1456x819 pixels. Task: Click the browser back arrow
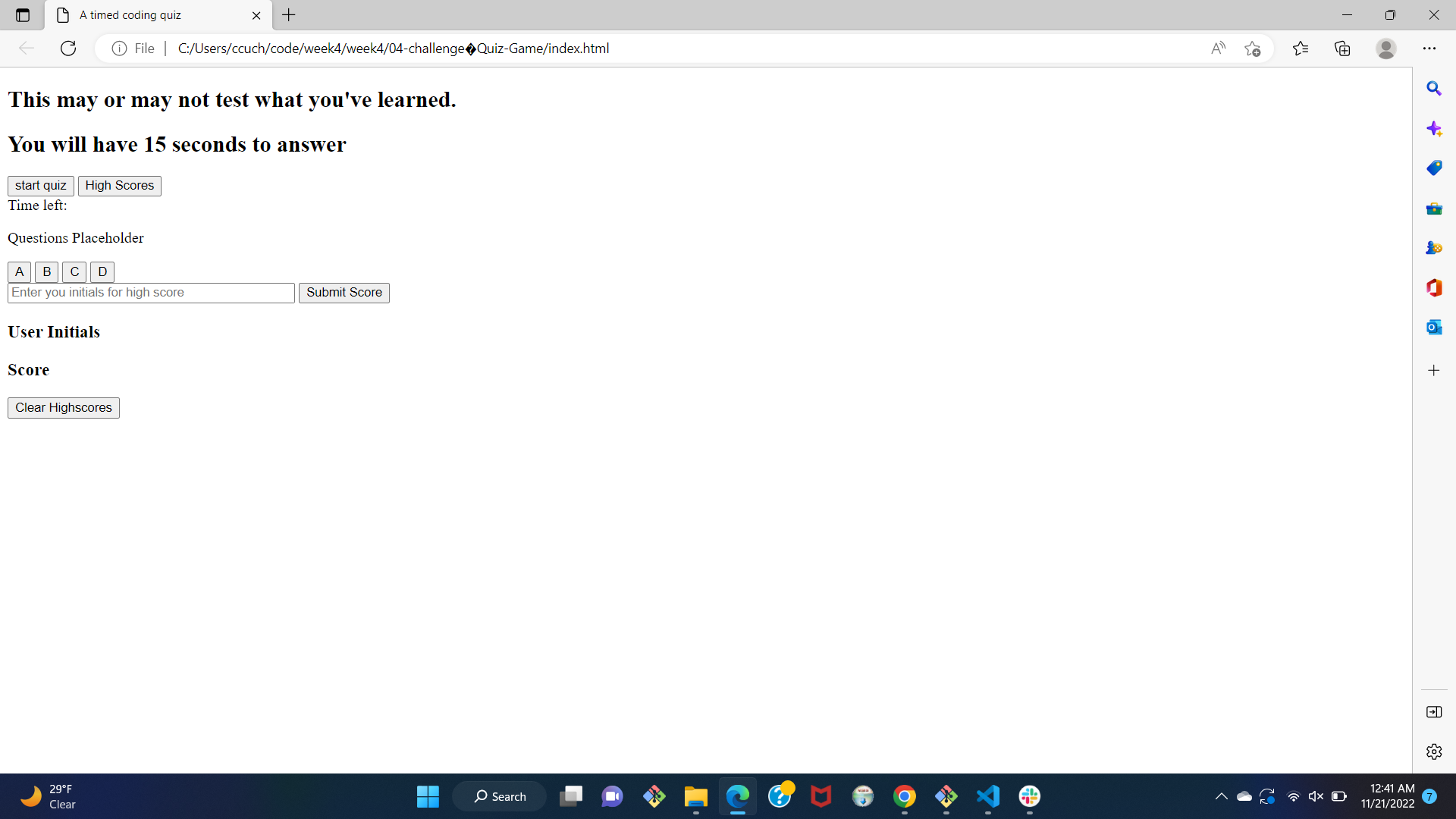tap(27, 49)
